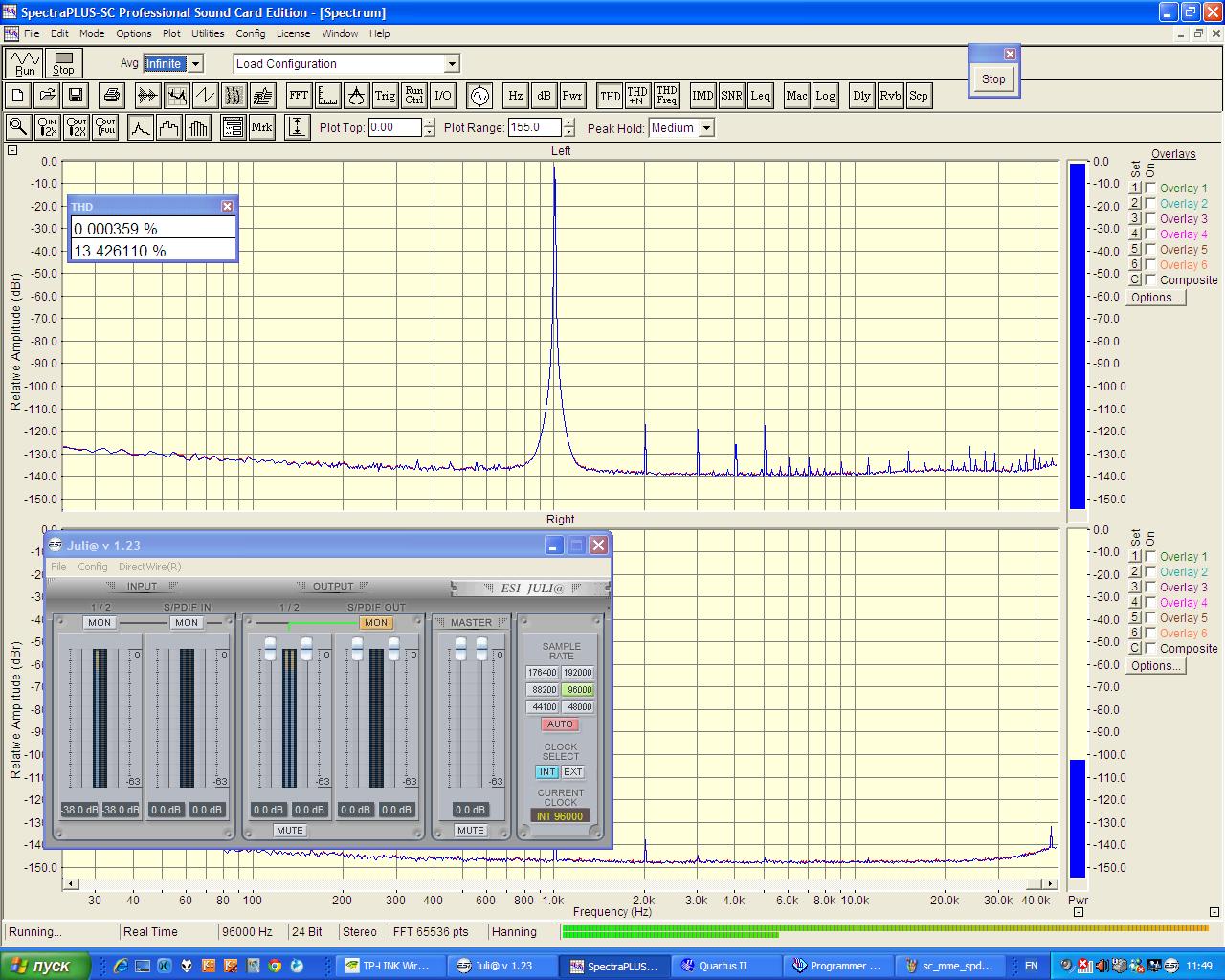The width and height of the screenshot is (1225, 980).
Task: Click the print icon in toolbar
Action: point(112,96)
